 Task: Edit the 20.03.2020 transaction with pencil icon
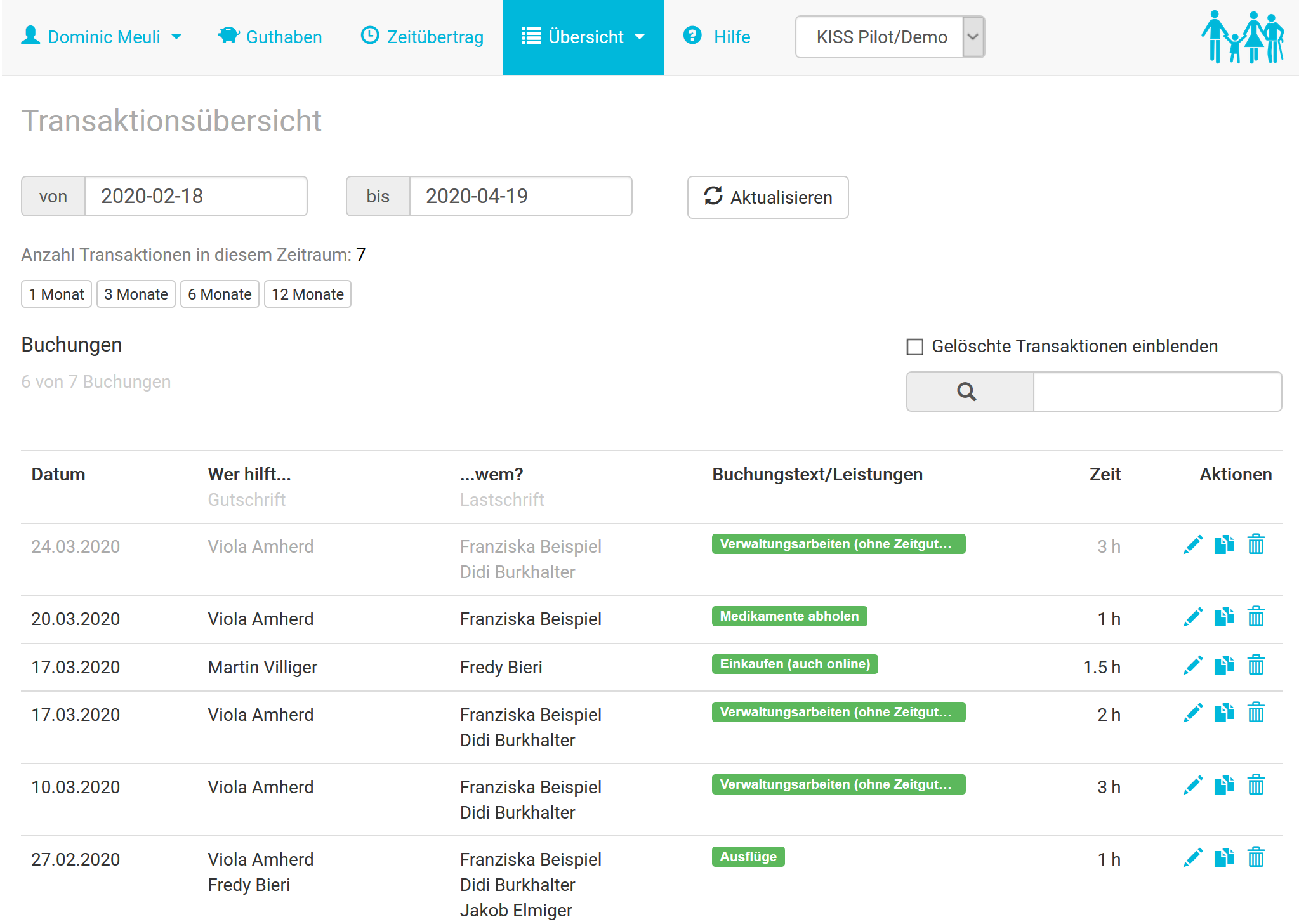[1192, 617]
